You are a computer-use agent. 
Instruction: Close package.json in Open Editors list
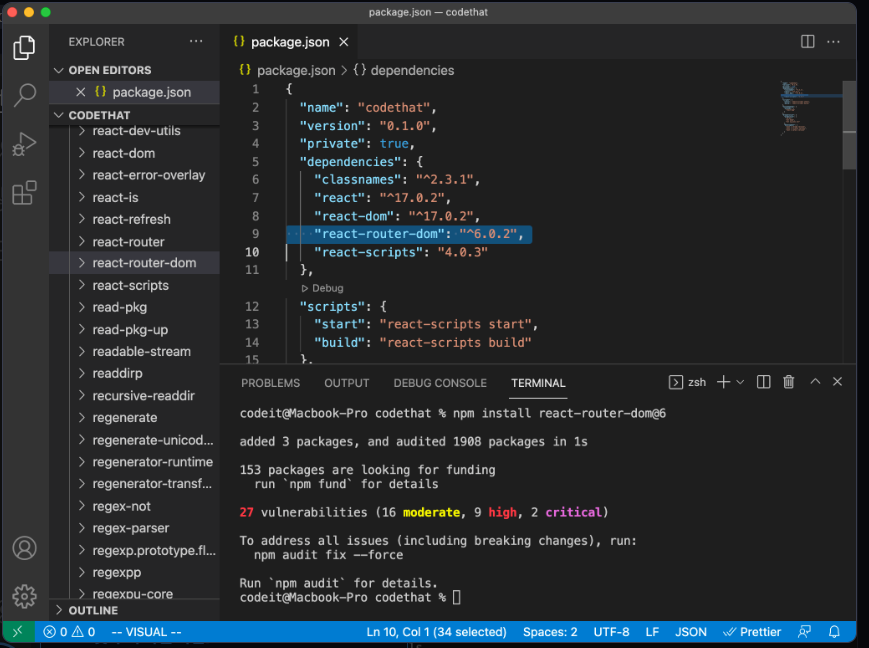point(80,92)
